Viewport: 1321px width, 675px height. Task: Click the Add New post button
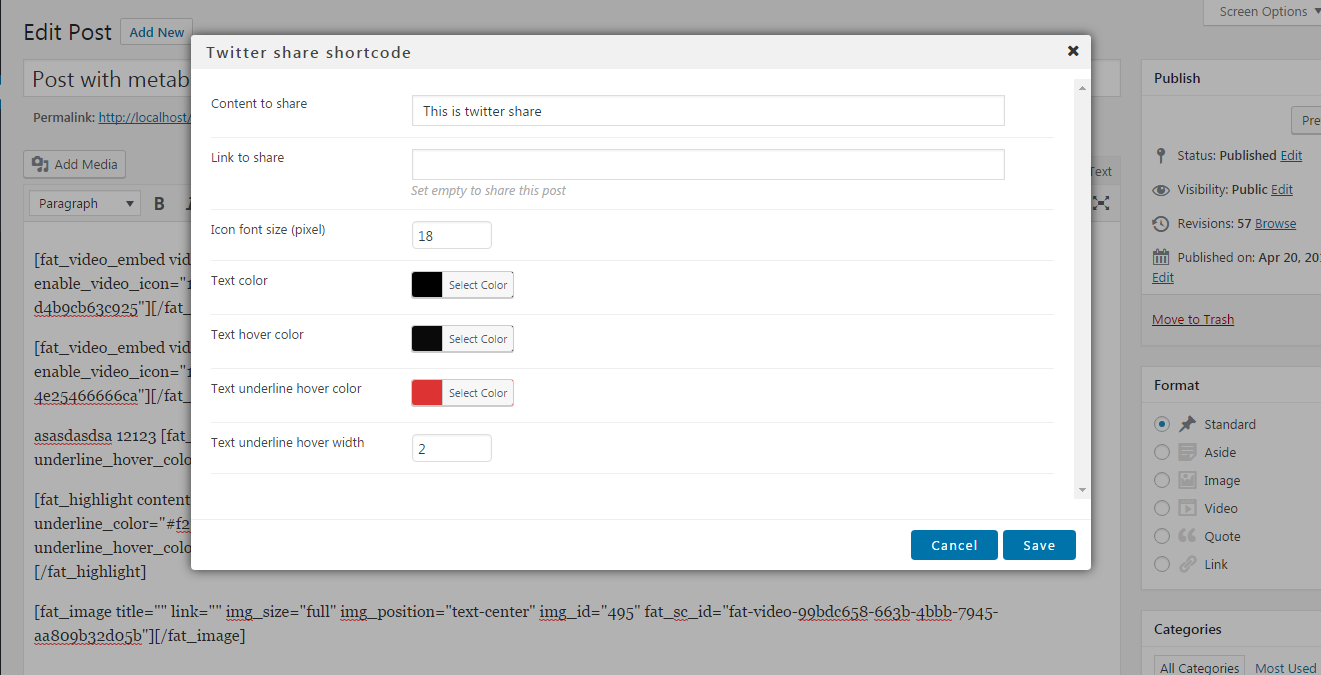[157, 32]
